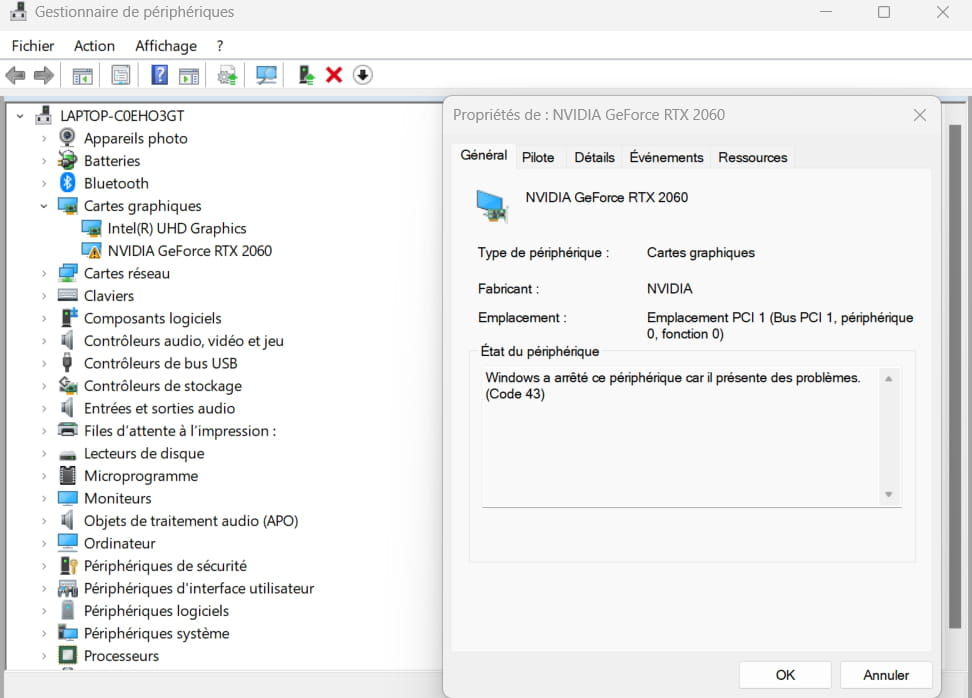Click the red X Uninstall device icon
The width and height of the screenshot is (972, 698).
click(334, 75)
